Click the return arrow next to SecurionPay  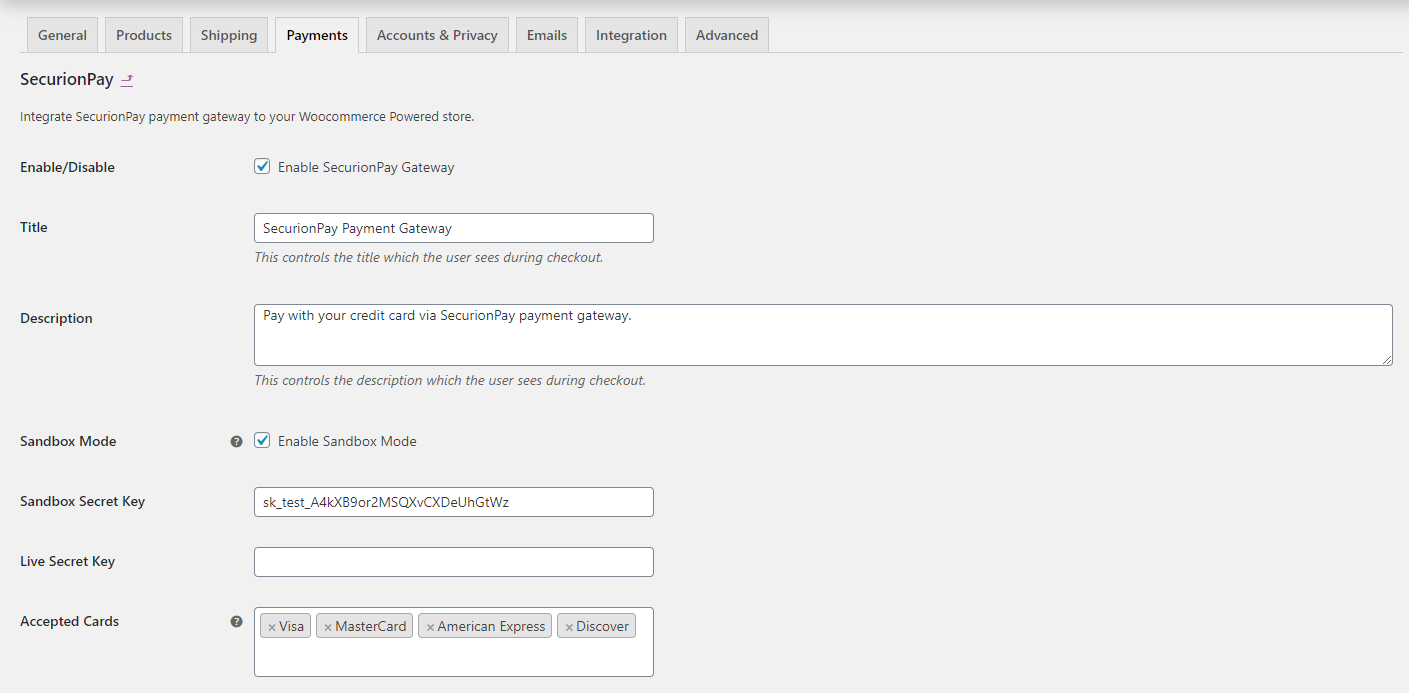[x=127, y=80]
